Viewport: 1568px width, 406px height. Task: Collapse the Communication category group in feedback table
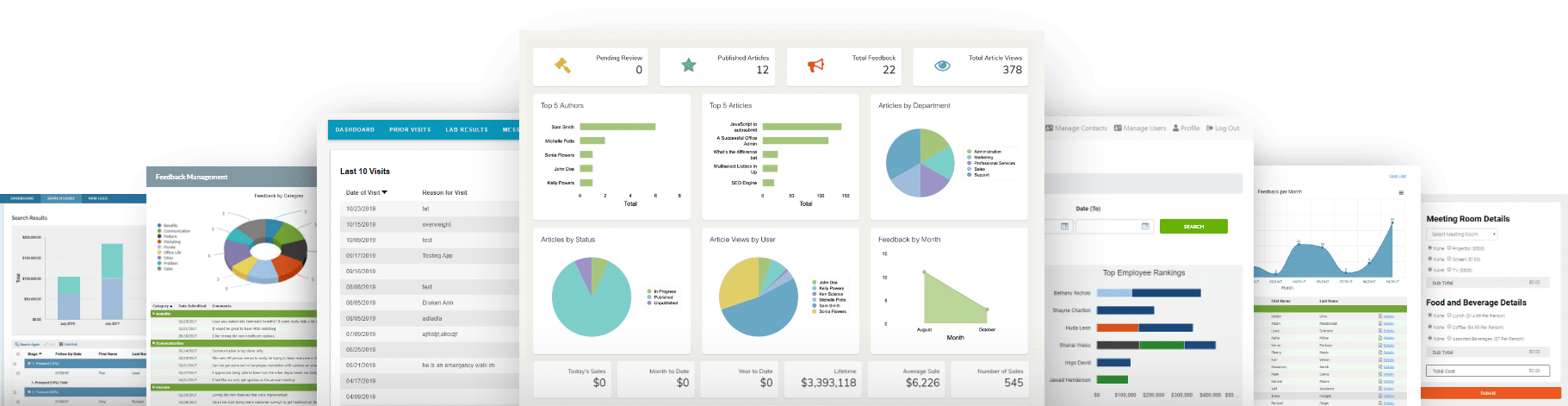[x=153, y=343]
